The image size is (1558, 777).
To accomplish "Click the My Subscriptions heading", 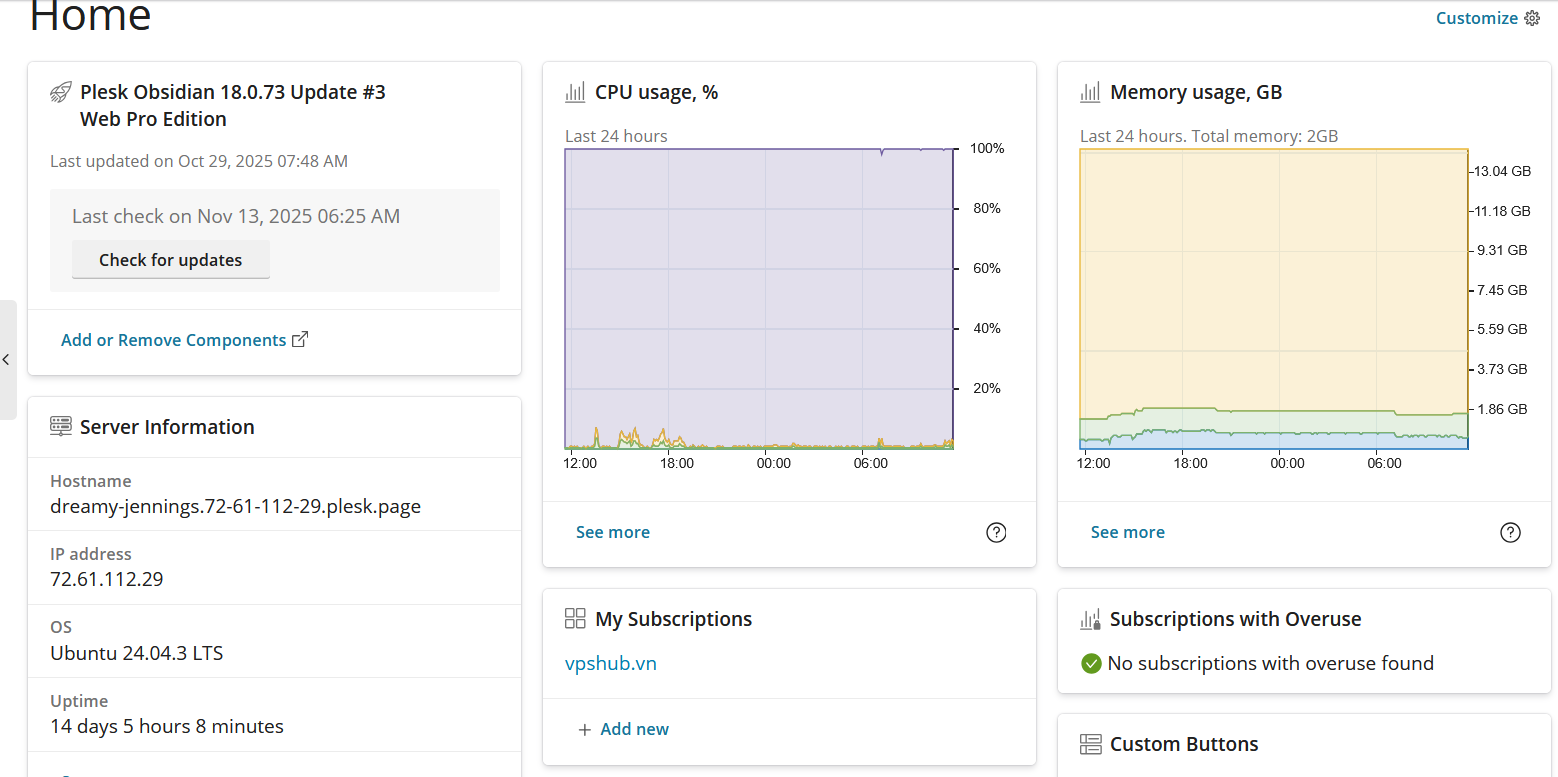I will 674,619.
